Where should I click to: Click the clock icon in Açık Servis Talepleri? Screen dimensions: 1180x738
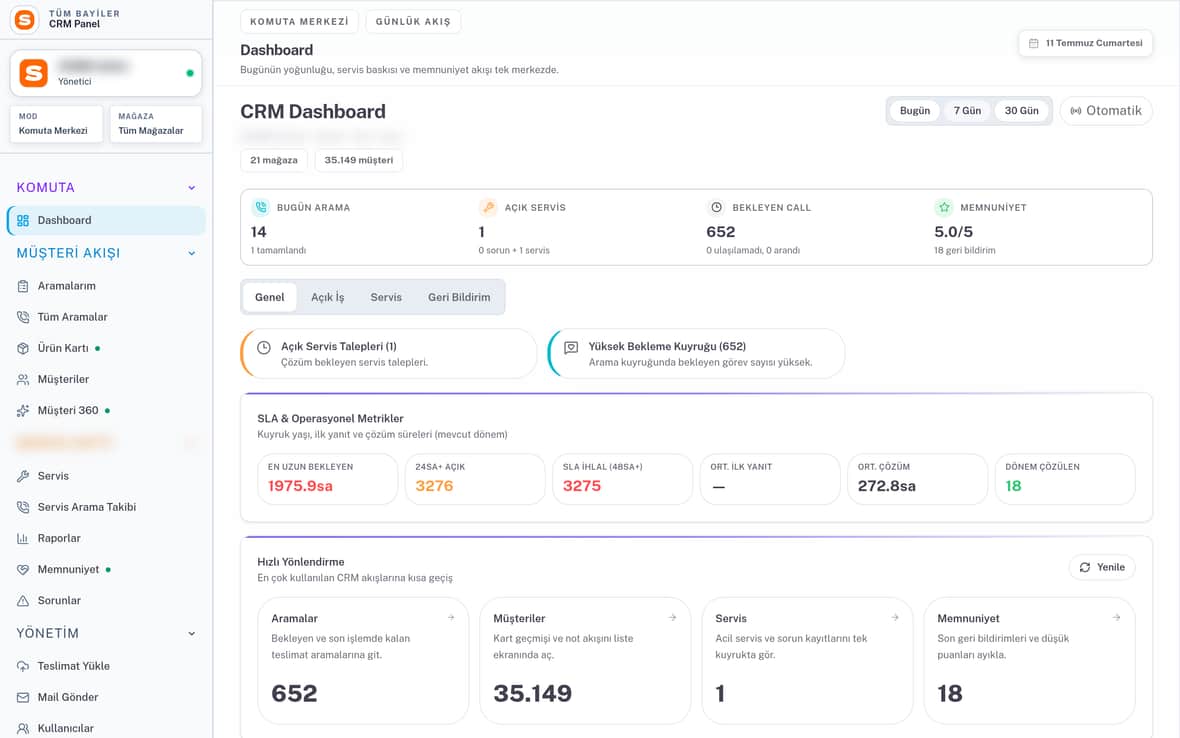click(263, 348)
